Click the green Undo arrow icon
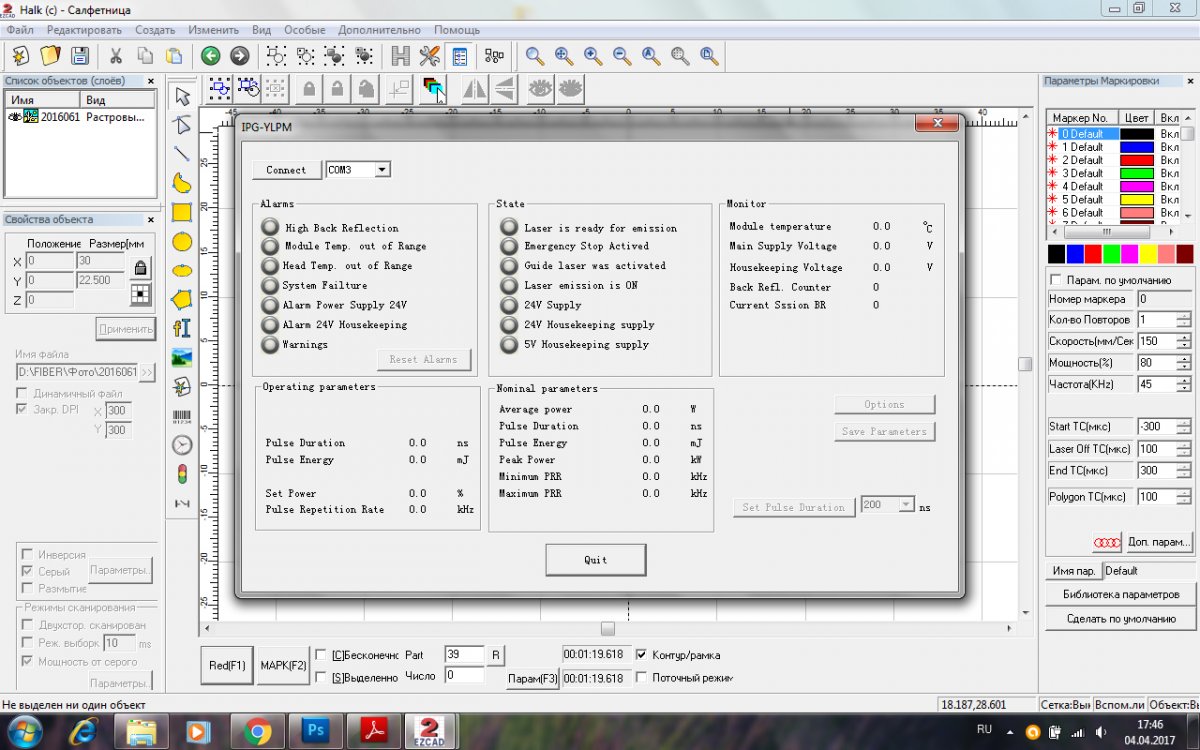The height and width of the screenshot is (750, 1200). (x=210, y=56)
